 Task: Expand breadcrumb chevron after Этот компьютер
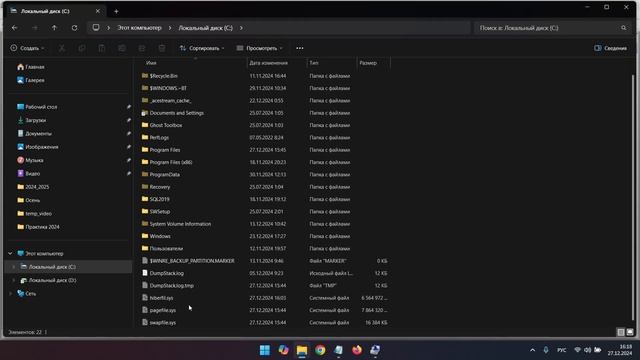click(170, 28)
